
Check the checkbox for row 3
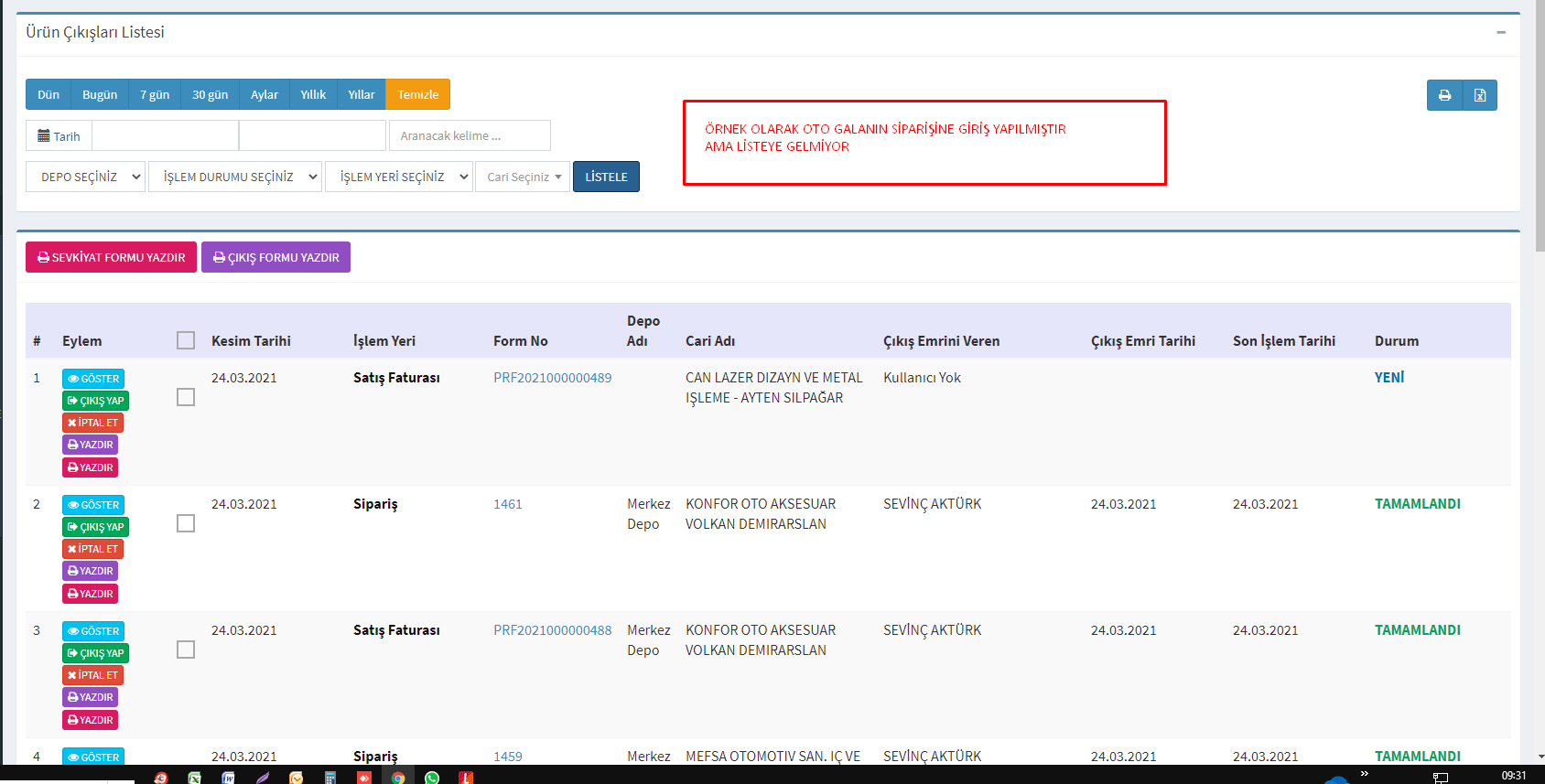(x=186, y=650)
